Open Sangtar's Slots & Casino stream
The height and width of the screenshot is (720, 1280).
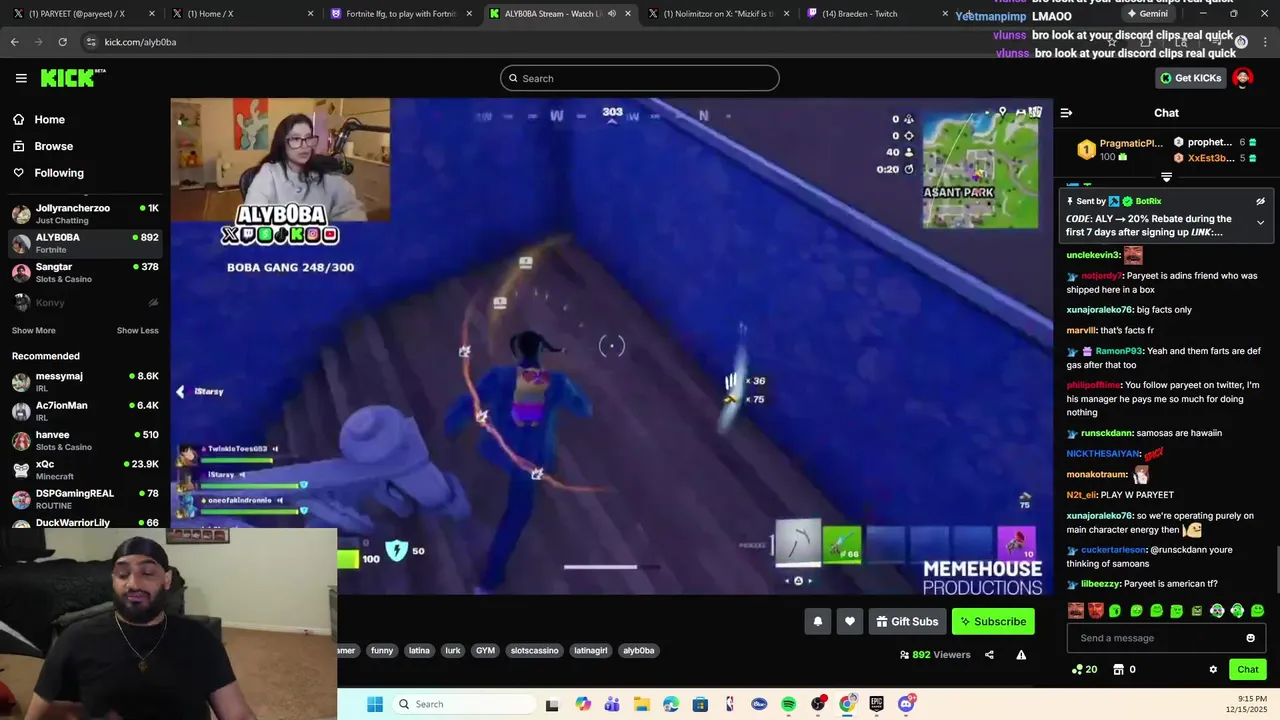point(85,272)
